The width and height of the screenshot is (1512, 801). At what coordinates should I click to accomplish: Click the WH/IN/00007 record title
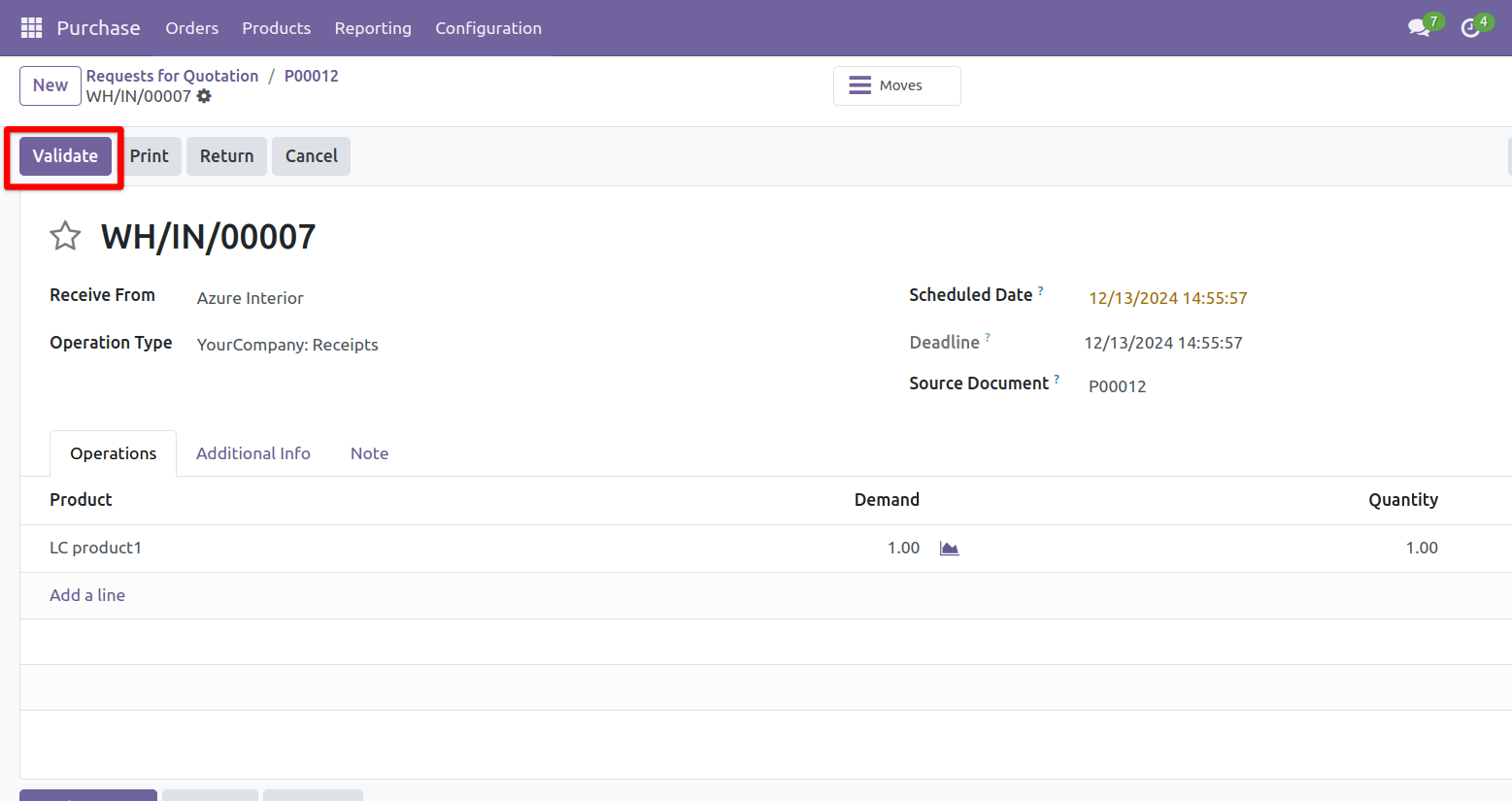(x=209, y=236)
